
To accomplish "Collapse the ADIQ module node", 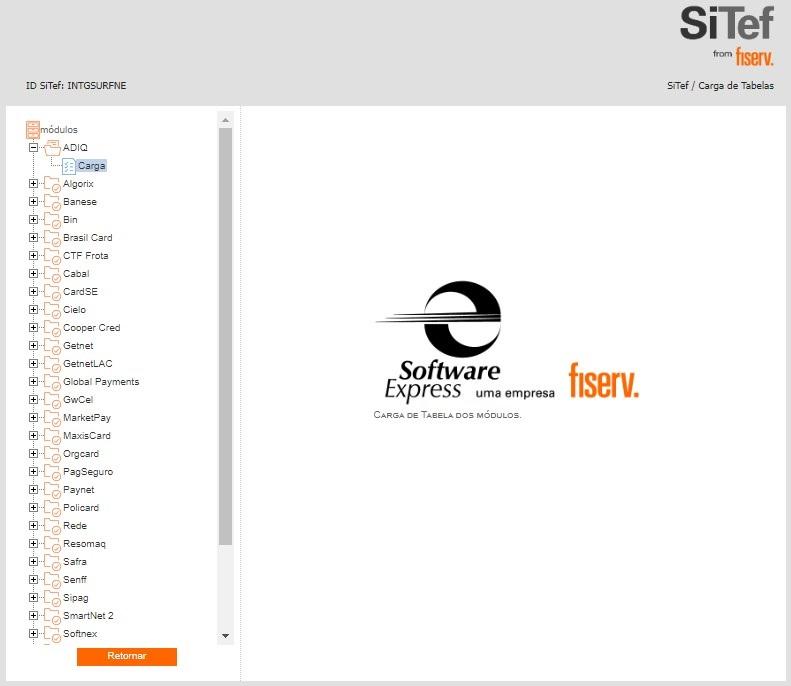I will click(33, 148).
